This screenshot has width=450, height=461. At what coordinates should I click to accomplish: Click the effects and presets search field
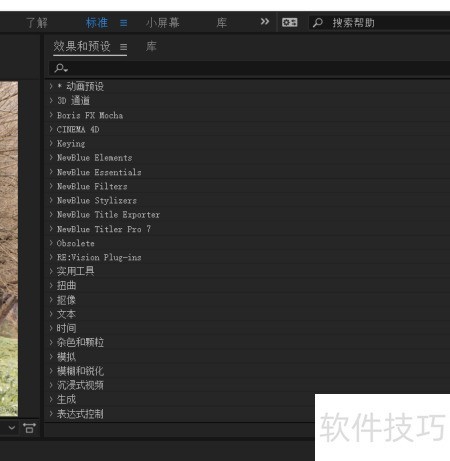click(x=249, y=68)
